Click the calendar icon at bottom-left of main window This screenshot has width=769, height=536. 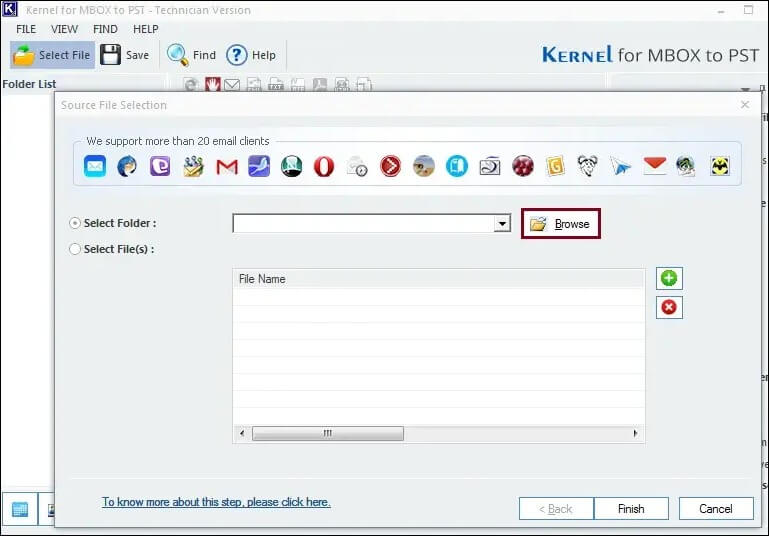[20, 510]
